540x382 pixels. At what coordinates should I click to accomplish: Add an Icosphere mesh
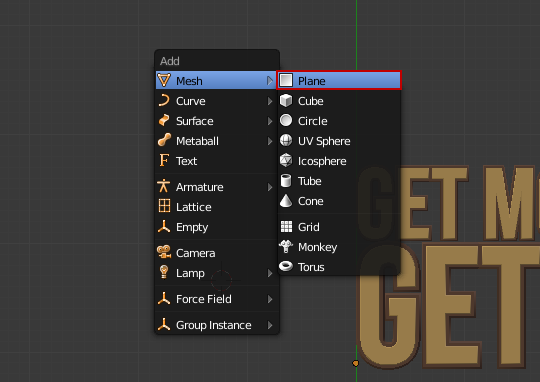click(339, 161)
